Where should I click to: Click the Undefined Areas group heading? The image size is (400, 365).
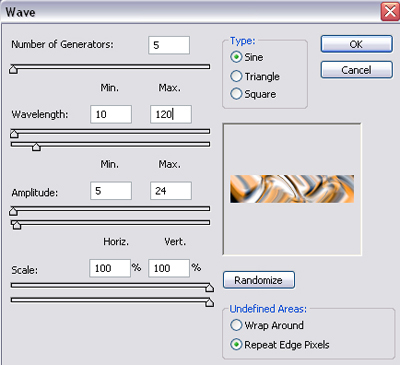268,309
